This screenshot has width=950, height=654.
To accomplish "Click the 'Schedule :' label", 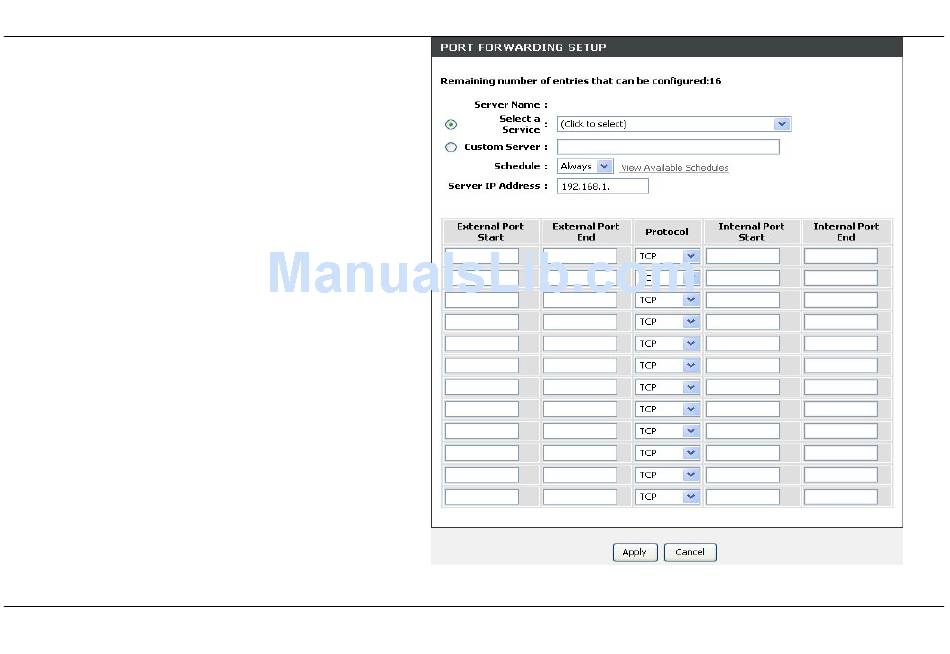I will [520, 166].
